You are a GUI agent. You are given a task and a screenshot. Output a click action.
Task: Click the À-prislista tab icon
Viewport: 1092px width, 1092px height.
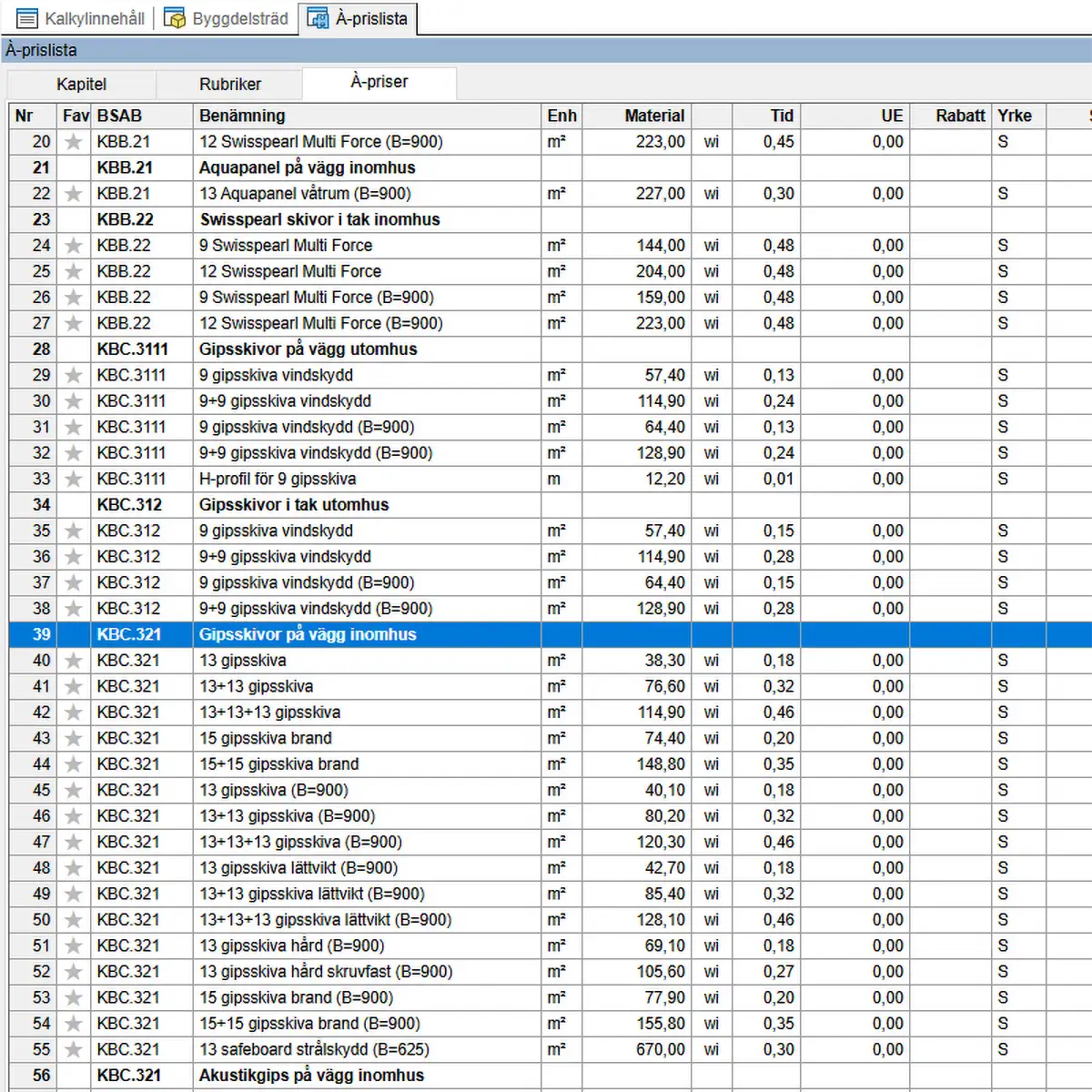[x=318, y=18]
